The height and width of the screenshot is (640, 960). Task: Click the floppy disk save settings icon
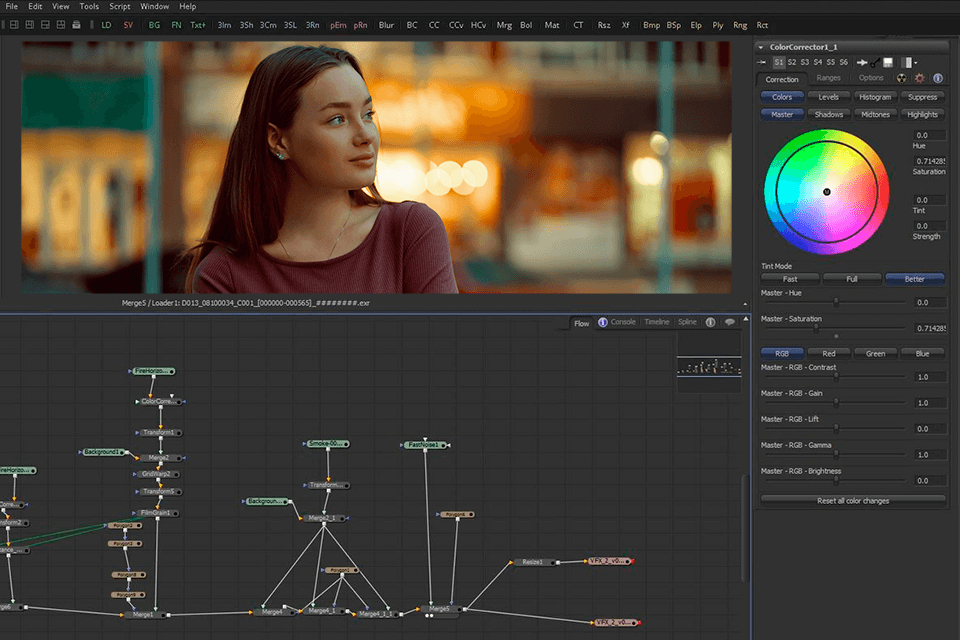pos(887,62)
